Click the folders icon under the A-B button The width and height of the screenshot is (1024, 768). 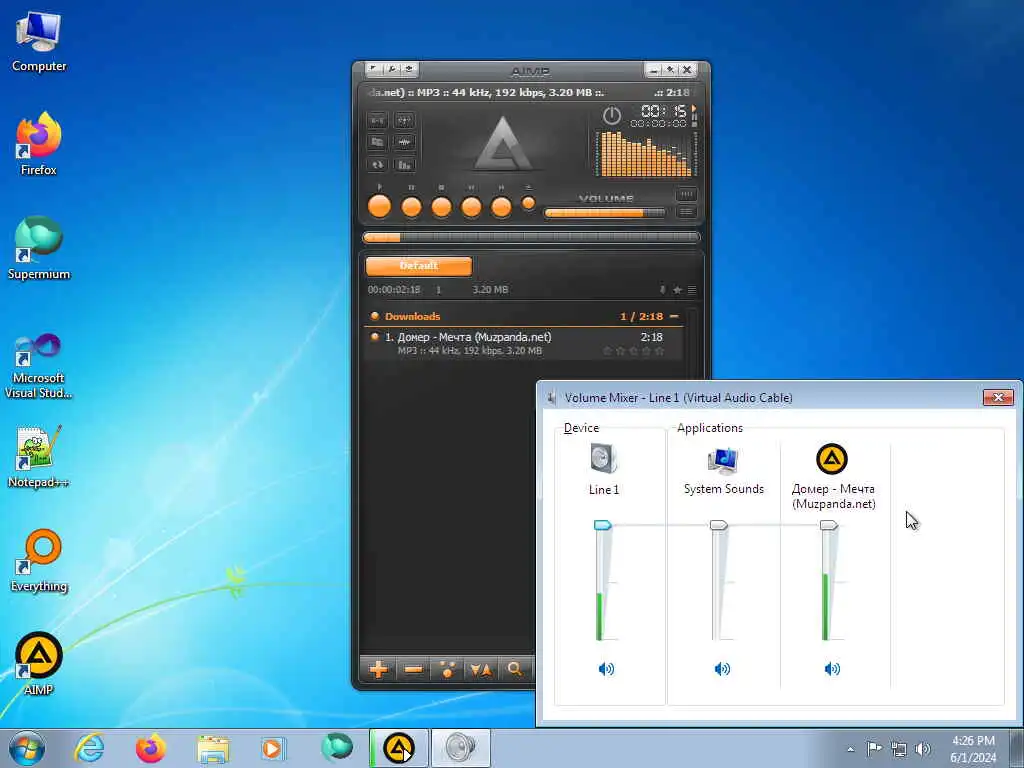(377, 142)
